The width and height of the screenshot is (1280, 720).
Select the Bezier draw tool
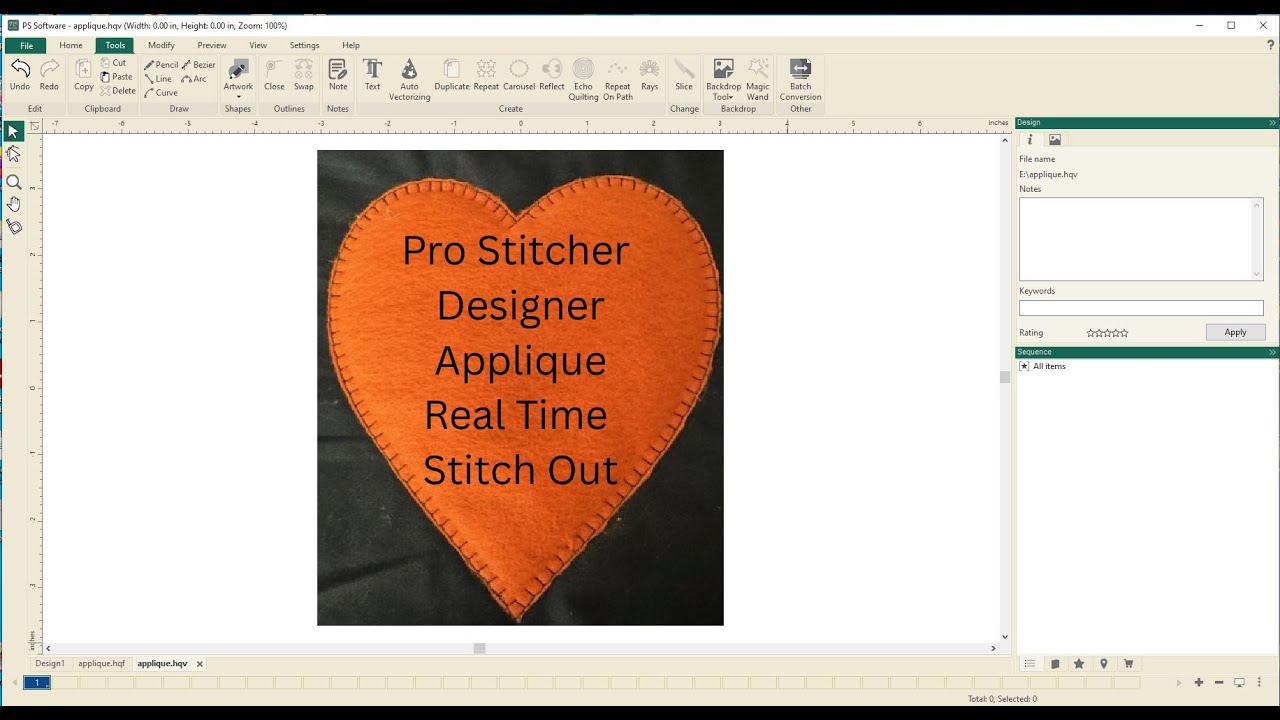point(199,65)
